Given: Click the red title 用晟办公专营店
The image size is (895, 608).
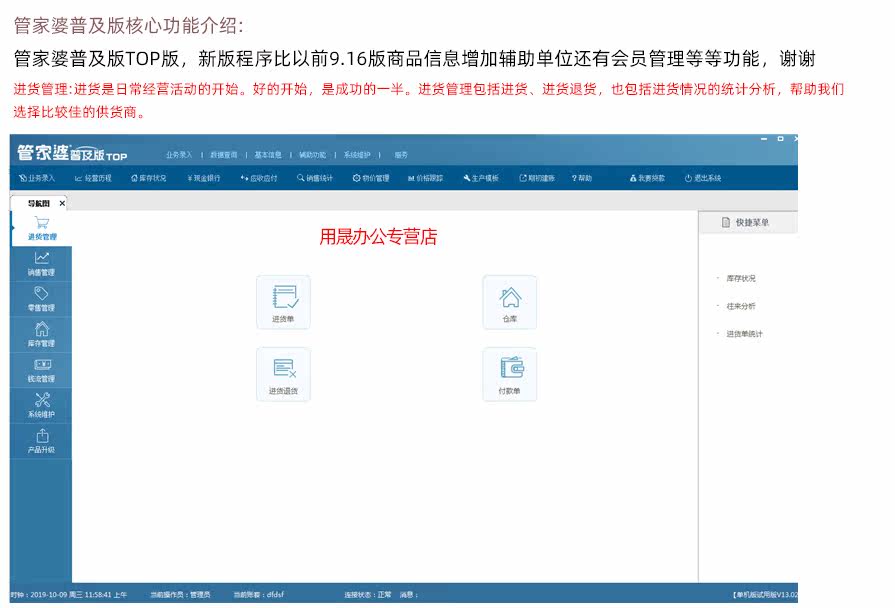Looking at the screenshot, I should click(378, 236).
